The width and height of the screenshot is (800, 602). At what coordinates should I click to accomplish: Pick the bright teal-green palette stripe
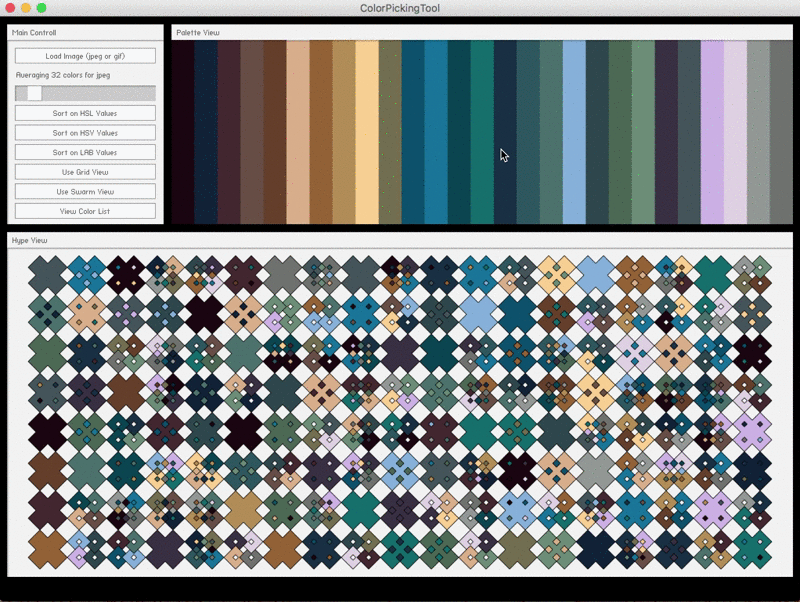point(482,132)
